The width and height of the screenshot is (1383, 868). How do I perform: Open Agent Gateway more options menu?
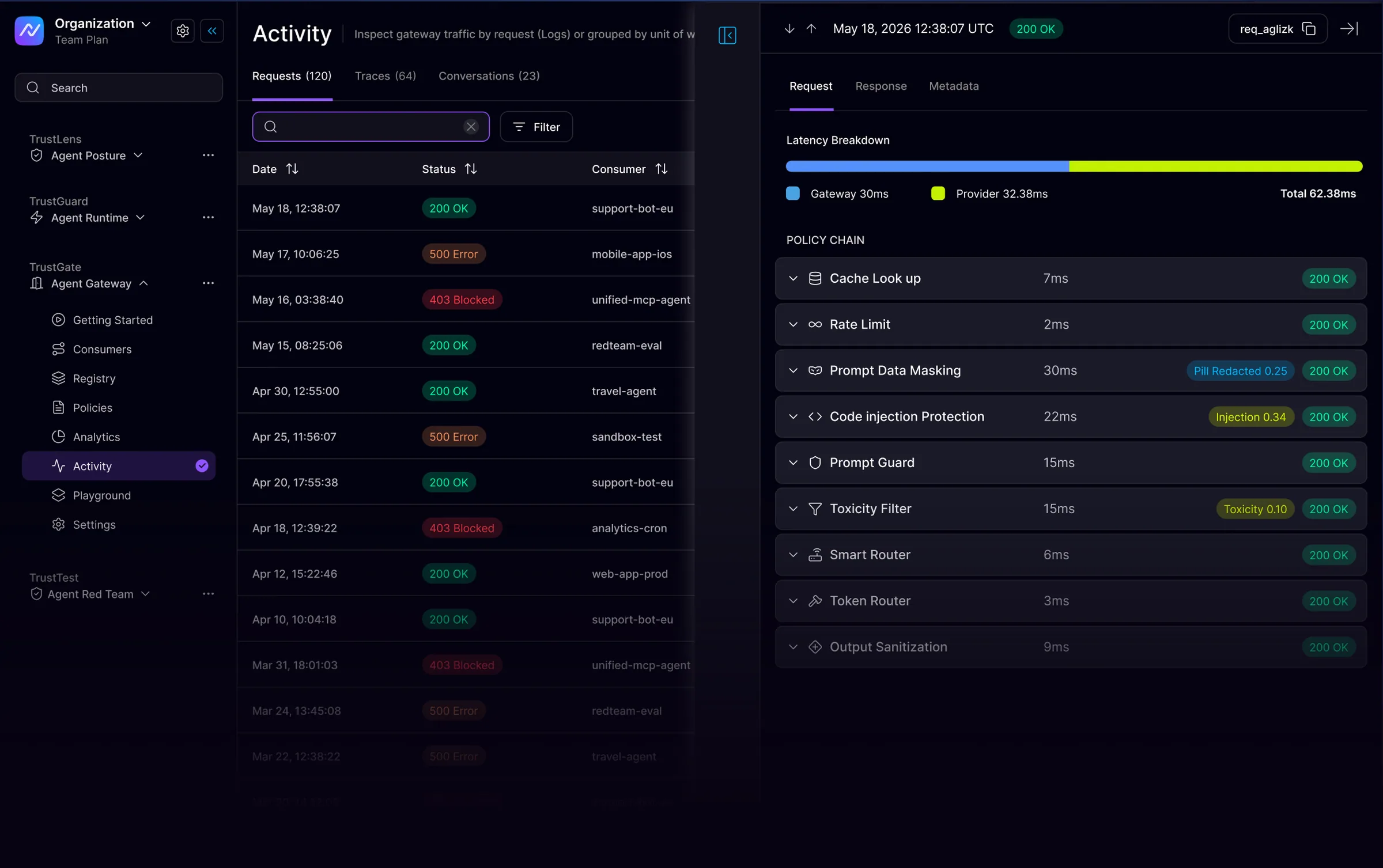208,283
